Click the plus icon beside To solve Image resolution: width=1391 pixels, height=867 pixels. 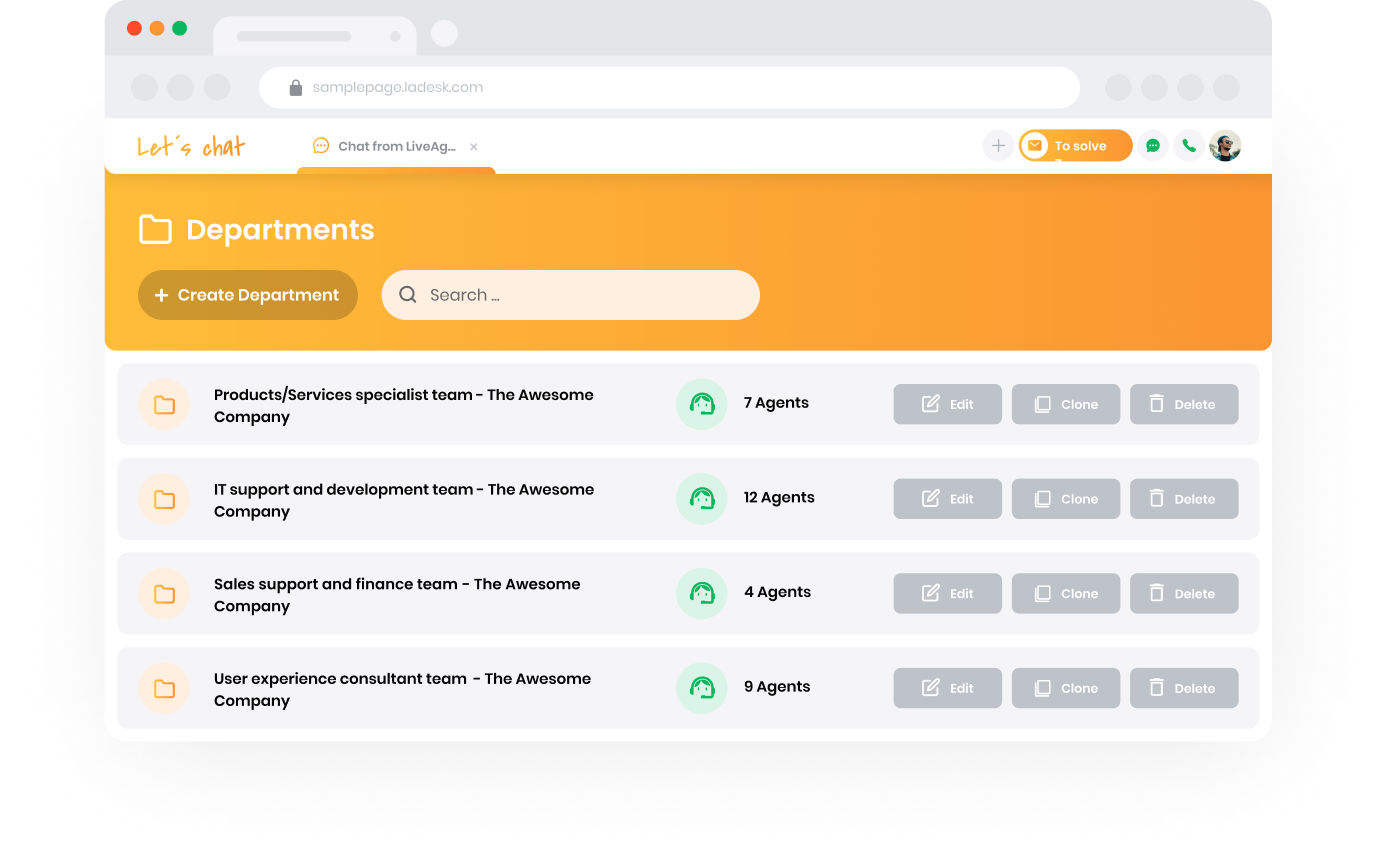pos(998,146)
